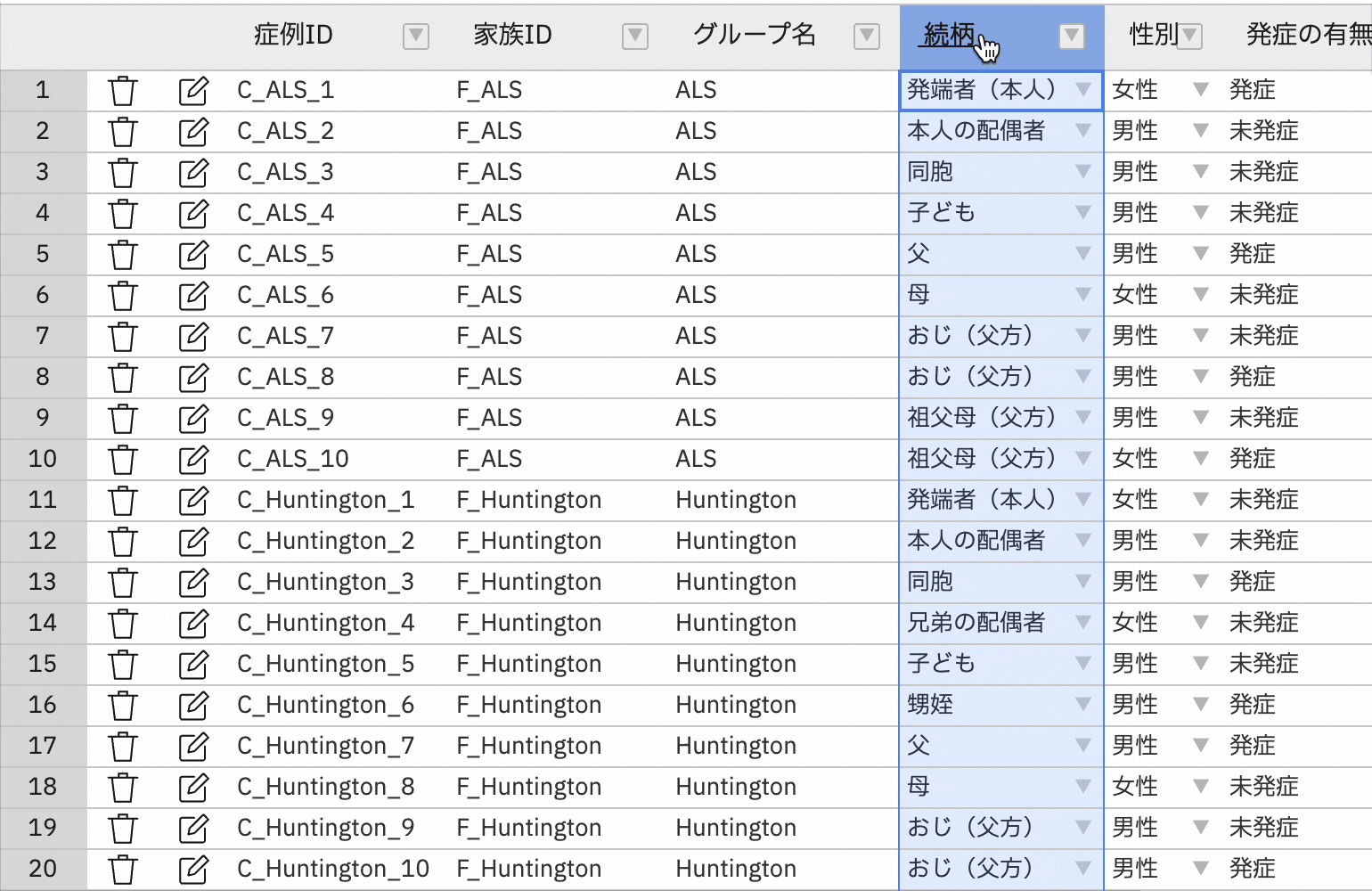Click the 続柄 column header link

click(949, 35)
